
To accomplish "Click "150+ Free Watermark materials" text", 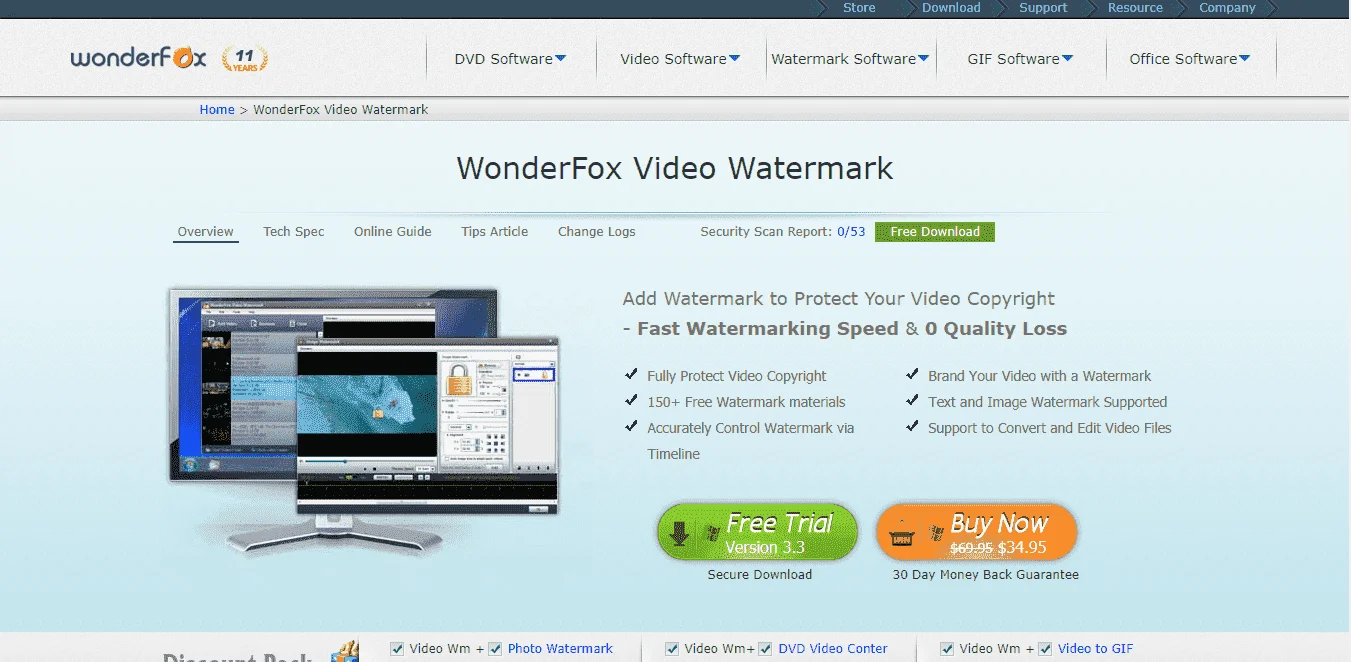I will pyautogui.click(x=746, y=402).
